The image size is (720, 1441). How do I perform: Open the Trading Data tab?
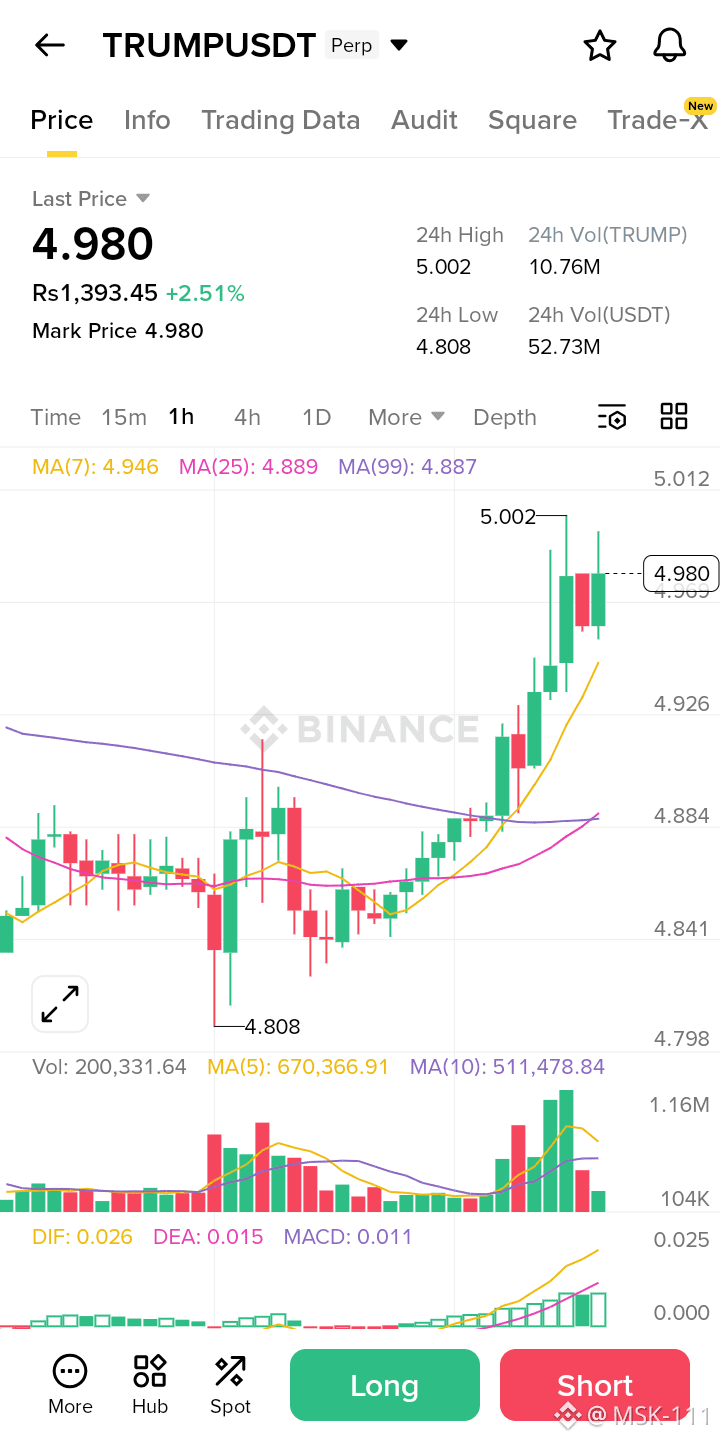pyautogui.click(x=280, y=120)
